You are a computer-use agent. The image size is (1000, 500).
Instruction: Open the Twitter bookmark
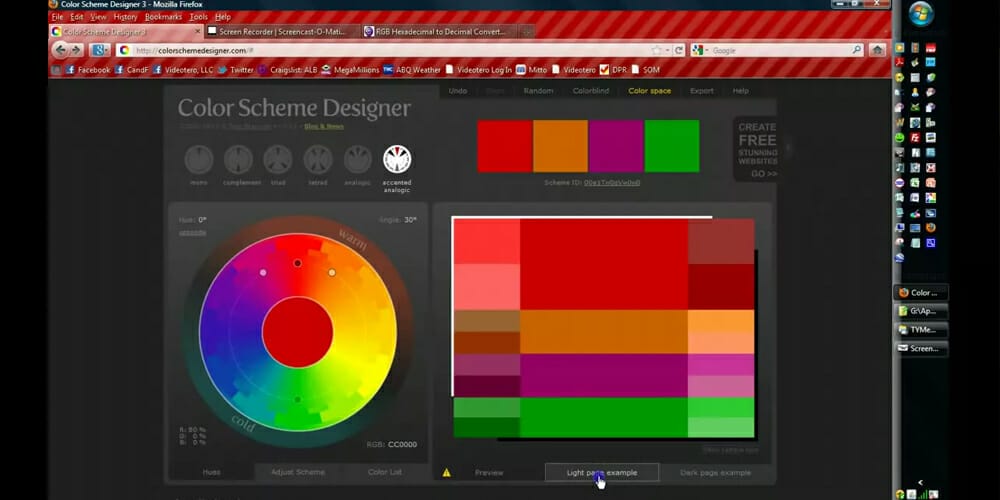(x=235, y=70)
